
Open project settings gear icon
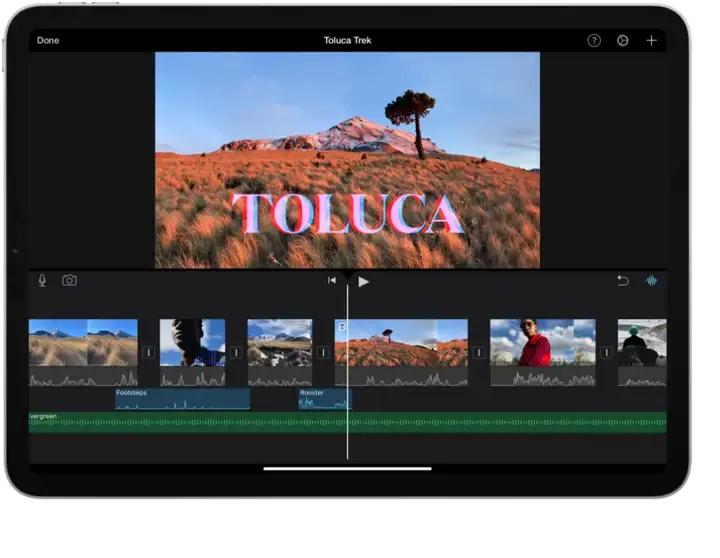[622, 41]
